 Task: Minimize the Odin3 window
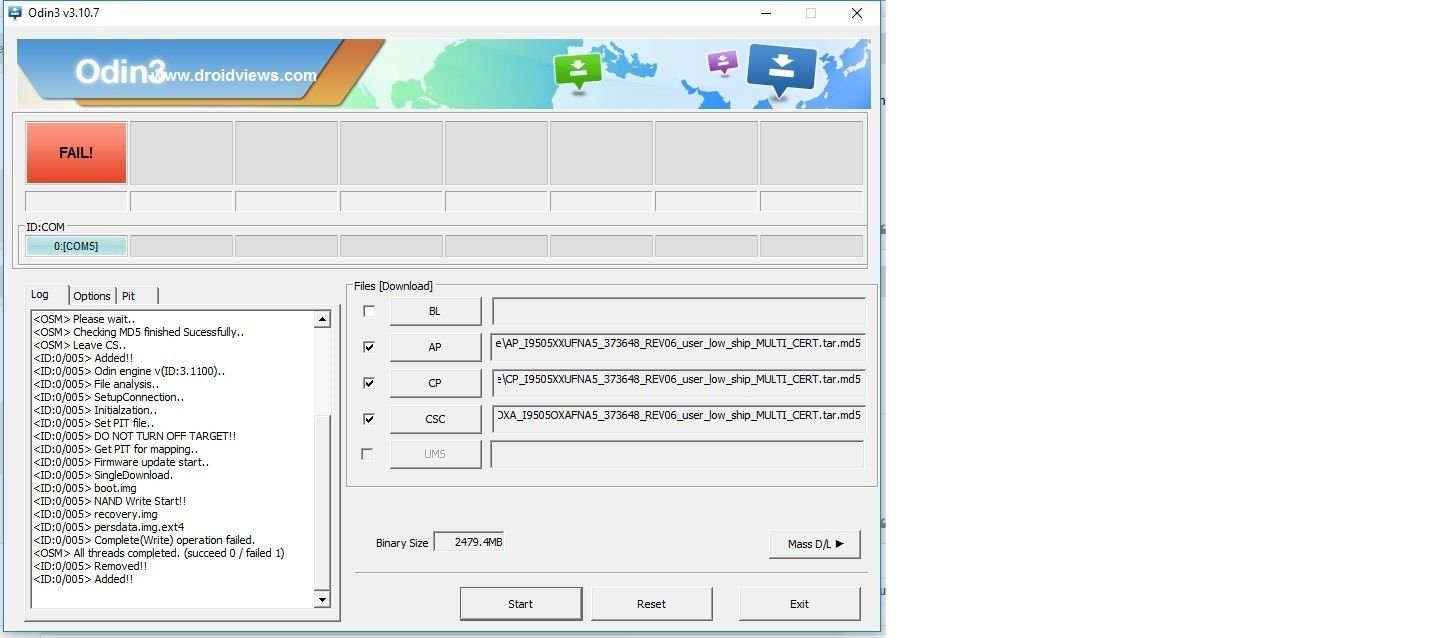pos(765,13)
